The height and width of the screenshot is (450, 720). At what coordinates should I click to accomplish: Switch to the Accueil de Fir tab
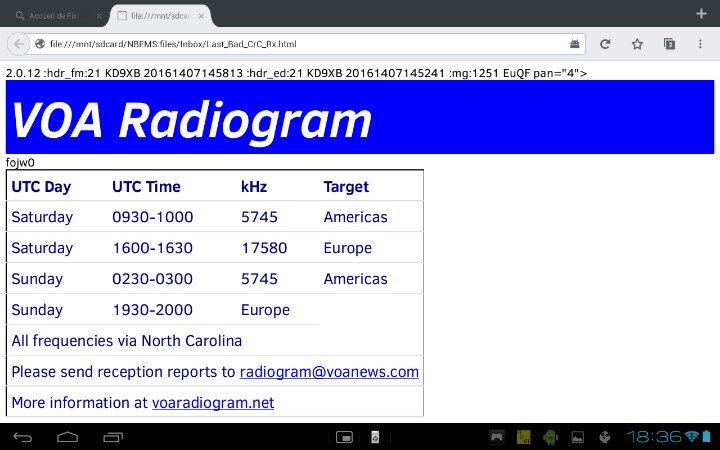tap(53, 16)
